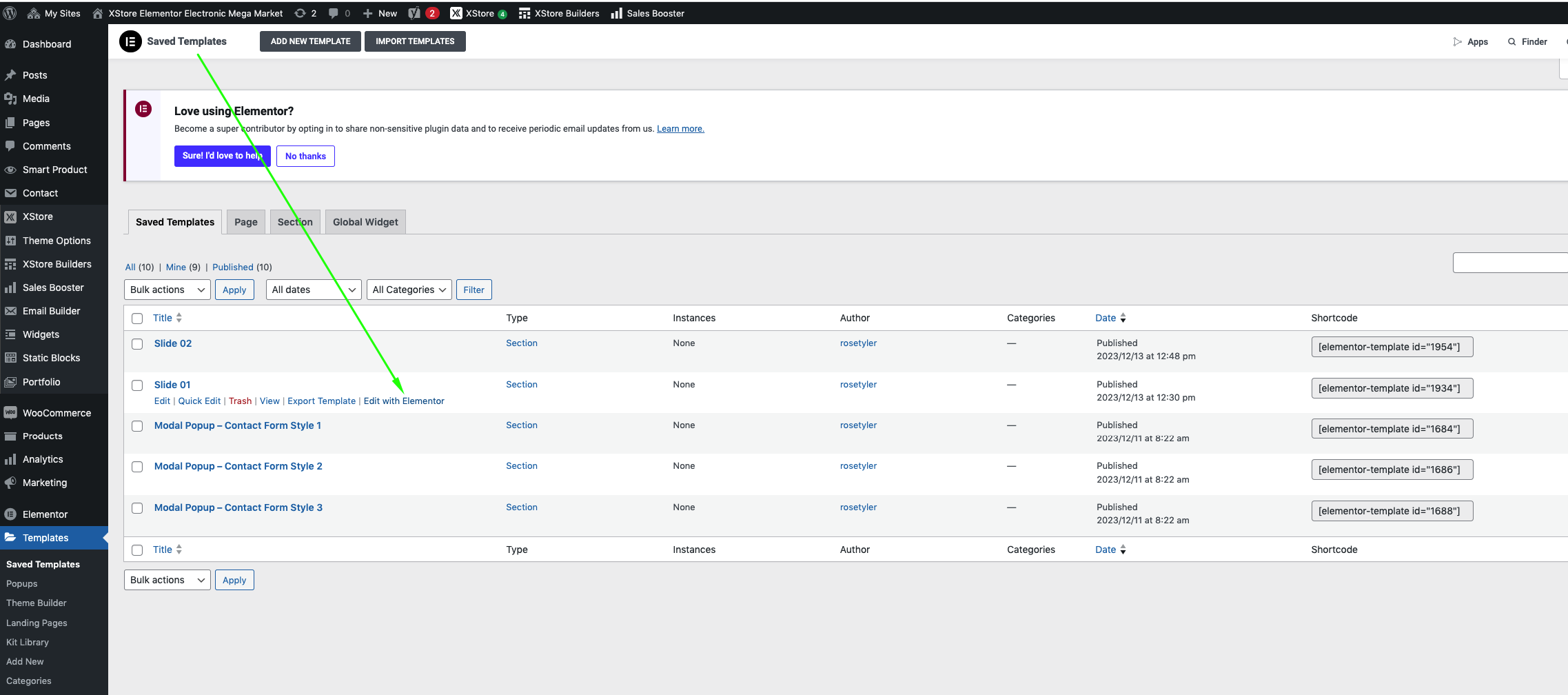Viewport: 1568px width, 695px height.
Task: Open the updates circular arrows icon
Action: click(300, 13)
